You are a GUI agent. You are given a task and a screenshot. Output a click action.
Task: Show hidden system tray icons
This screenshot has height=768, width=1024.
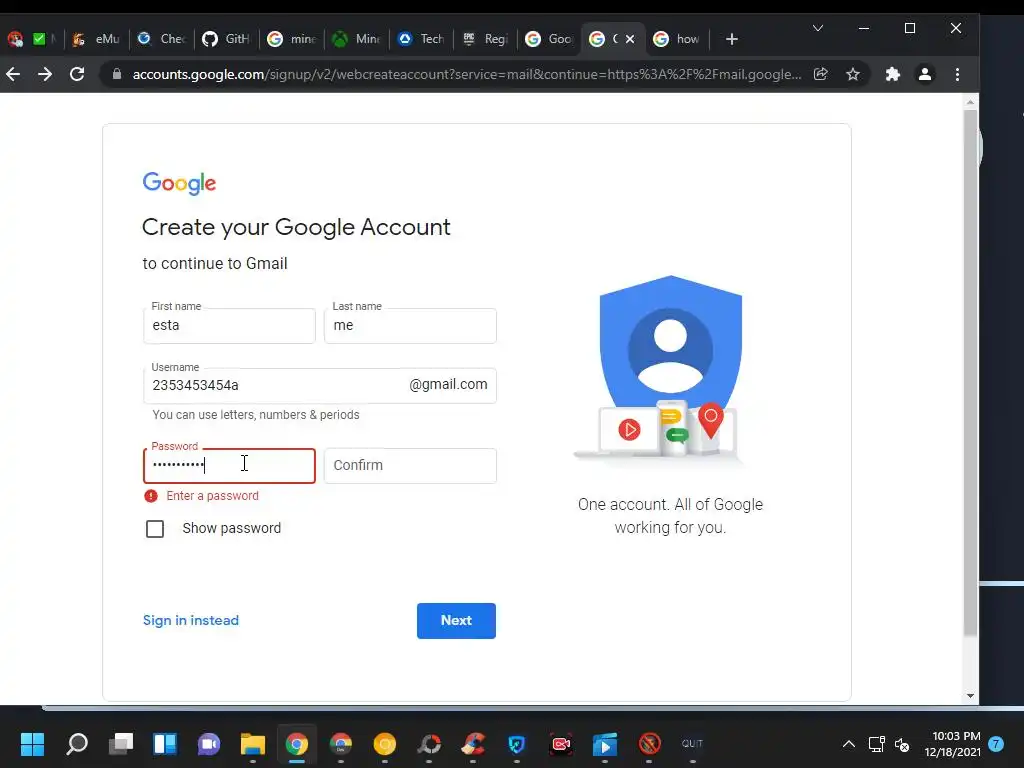848,743
